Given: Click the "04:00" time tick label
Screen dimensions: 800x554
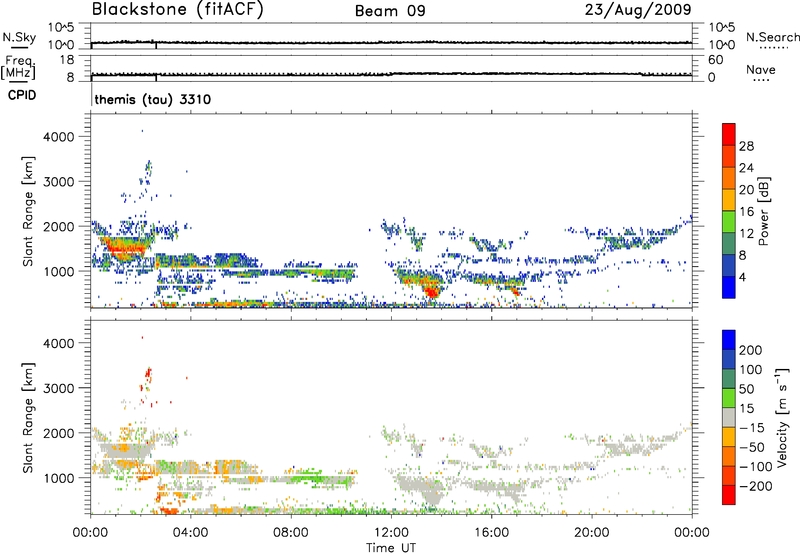Looking at the screenshot, I should coord(191,533).
